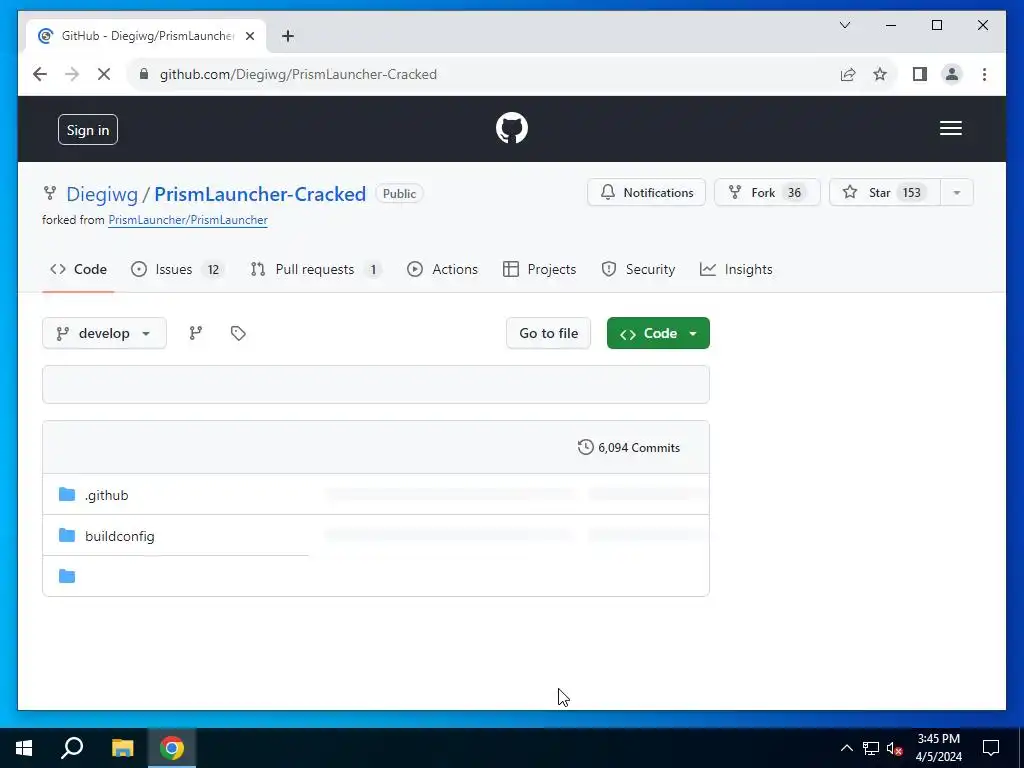Click the tags icon
1024x768 pixels.
coord(238,333)
